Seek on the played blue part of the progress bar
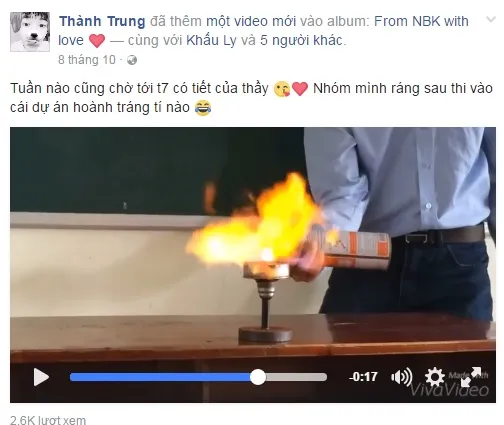The image size is (504, 425). click(x=160, y=377)
